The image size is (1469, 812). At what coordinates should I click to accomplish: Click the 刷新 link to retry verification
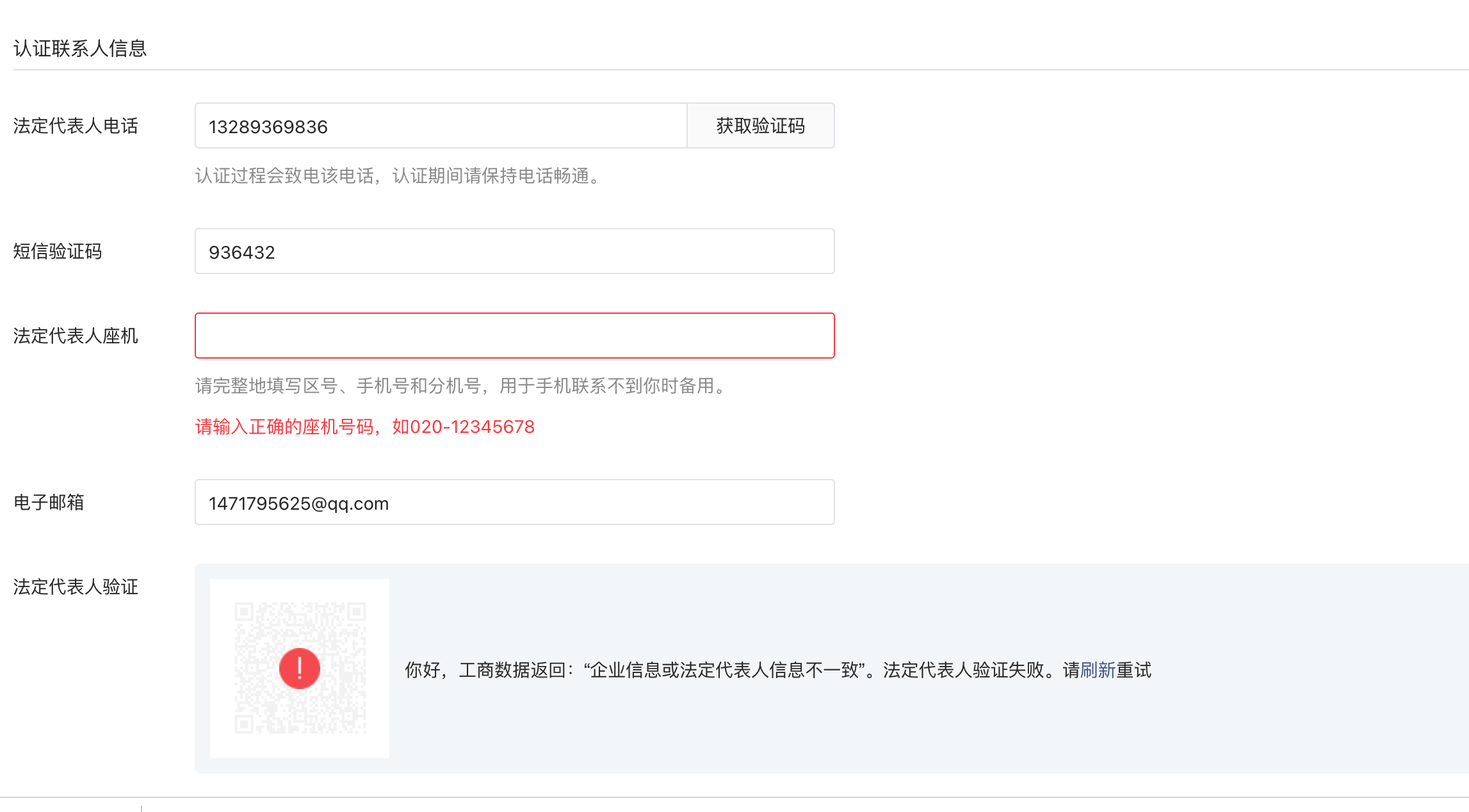[1098, 670]
